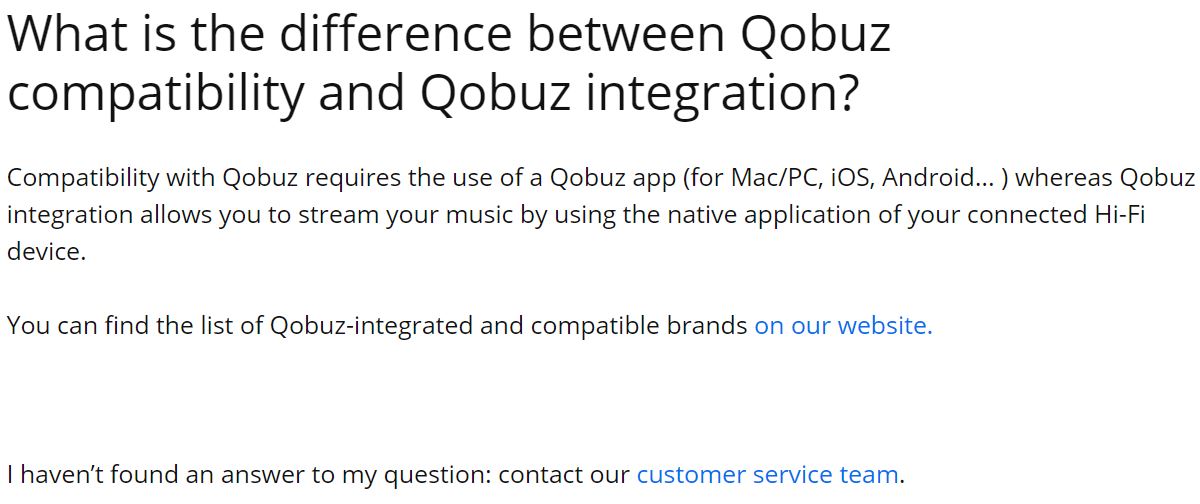Screen dimensions: 1200x504
Task: Click the word 'Qobuz' in the heading's first line
Action: pyautogui.click(x=815, y=33)
